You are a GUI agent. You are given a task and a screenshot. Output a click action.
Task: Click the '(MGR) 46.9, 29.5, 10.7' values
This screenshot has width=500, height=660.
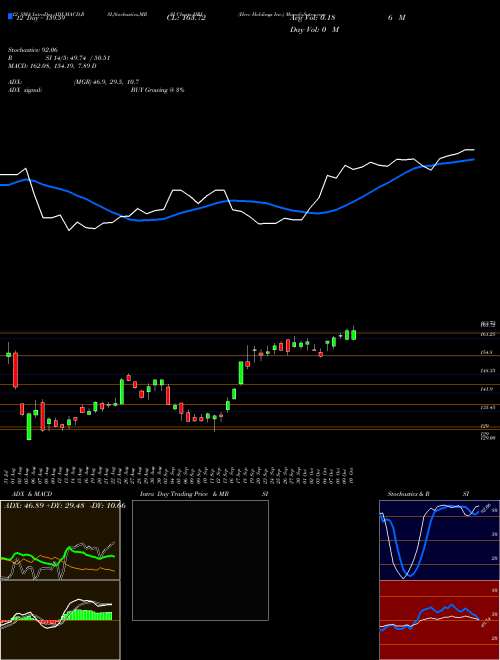click(106, 82)
